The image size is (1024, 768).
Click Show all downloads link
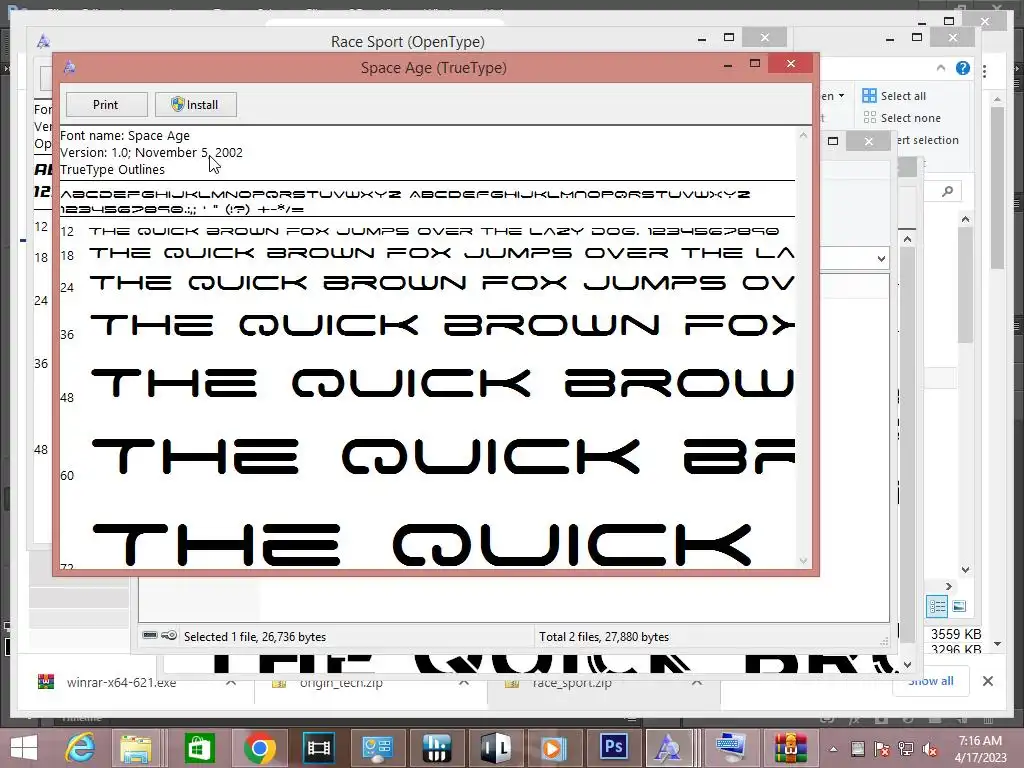tap(931, 681)
